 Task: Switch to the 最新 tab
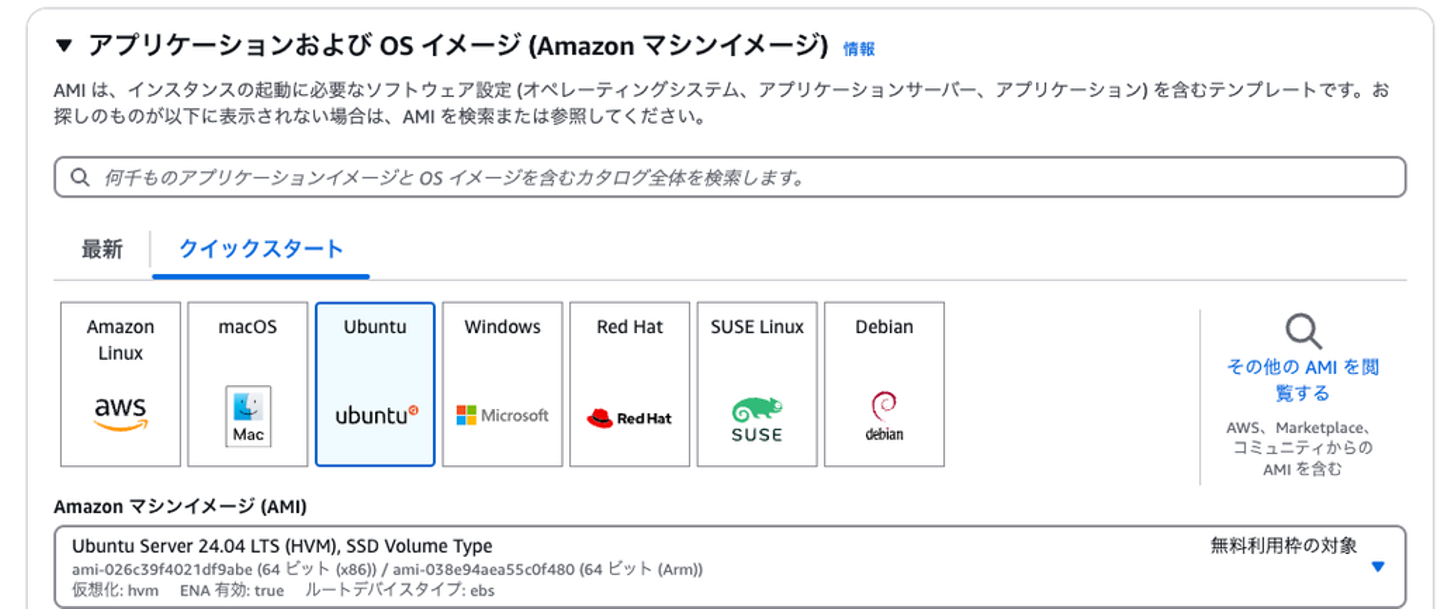(102, 249)
